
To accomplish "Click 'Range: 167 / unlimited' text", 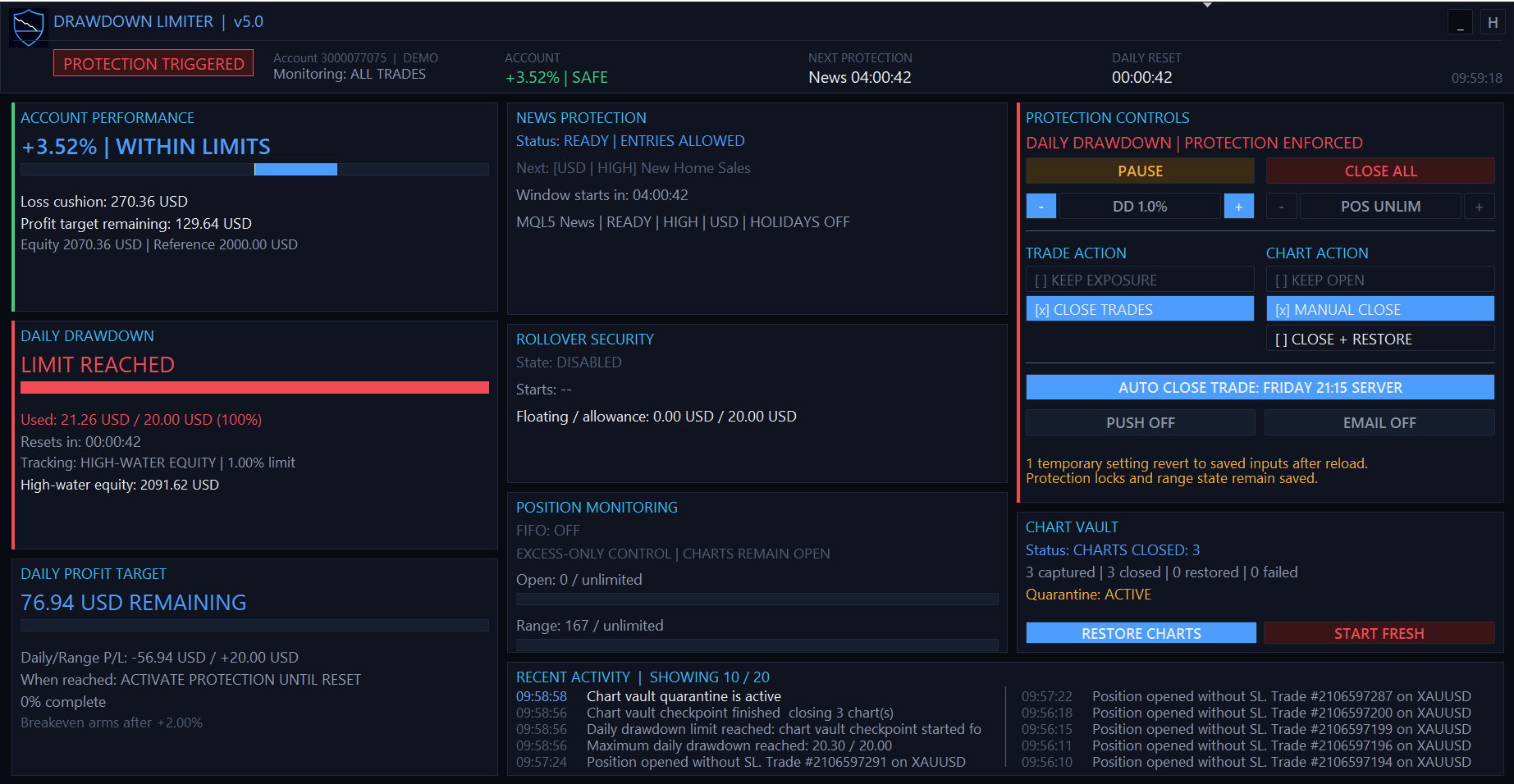I will click(x=590, y=626).
